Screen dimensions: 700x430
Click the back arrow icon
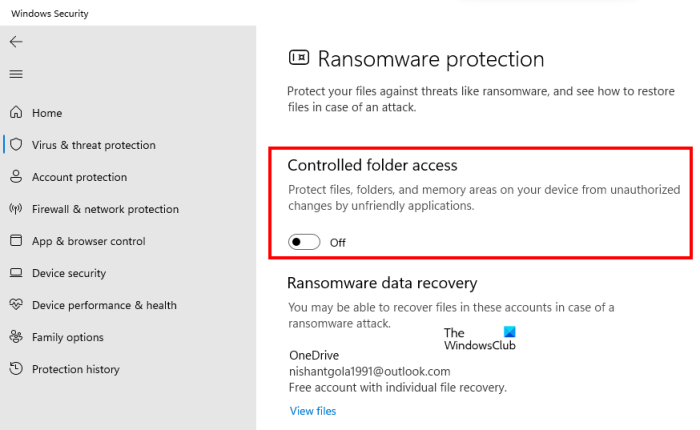coord(16,42)
